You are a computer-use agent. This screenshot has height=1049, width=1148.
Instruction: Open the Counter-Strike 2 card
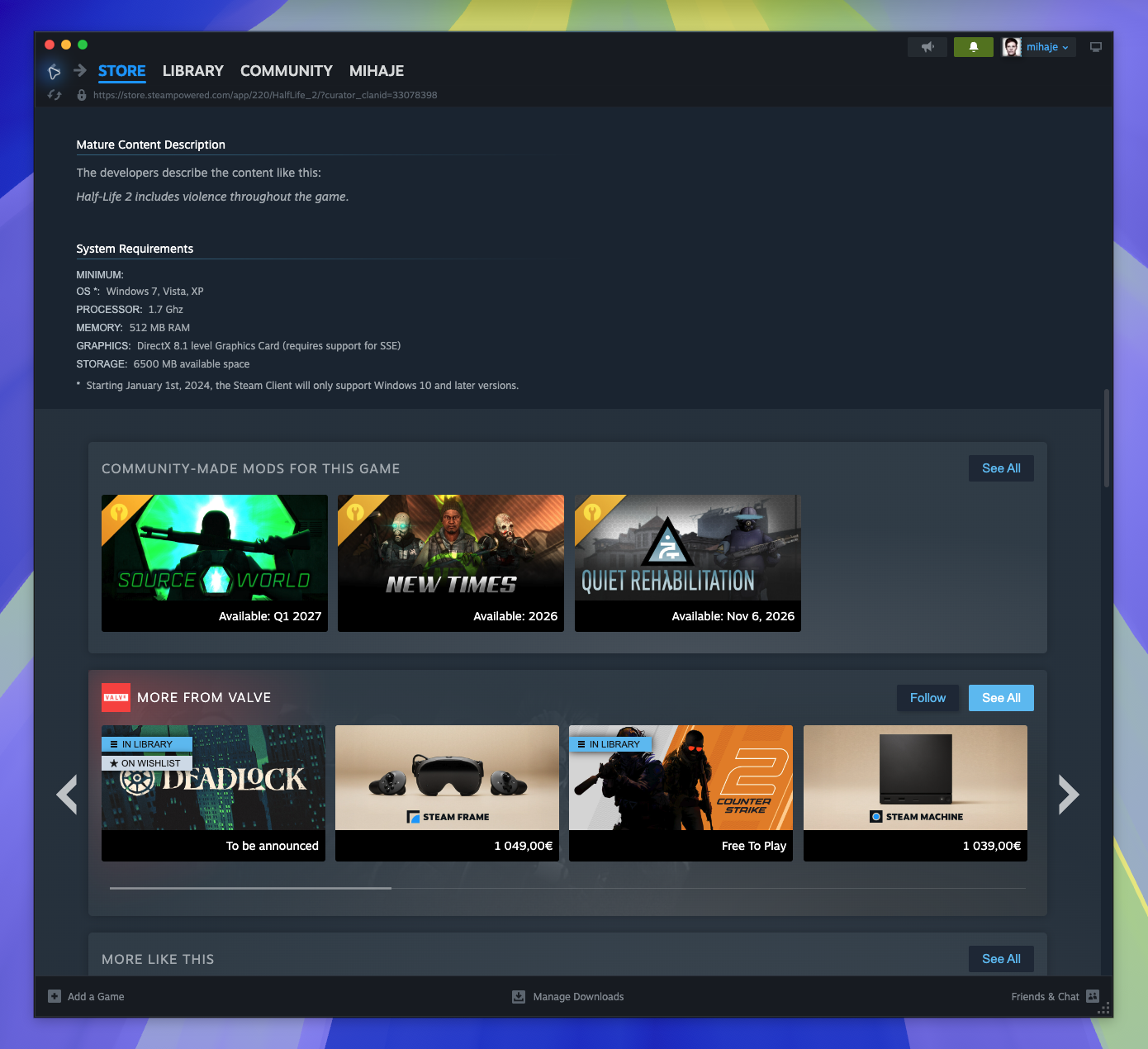pyautogui.click(x=681, y=793)
